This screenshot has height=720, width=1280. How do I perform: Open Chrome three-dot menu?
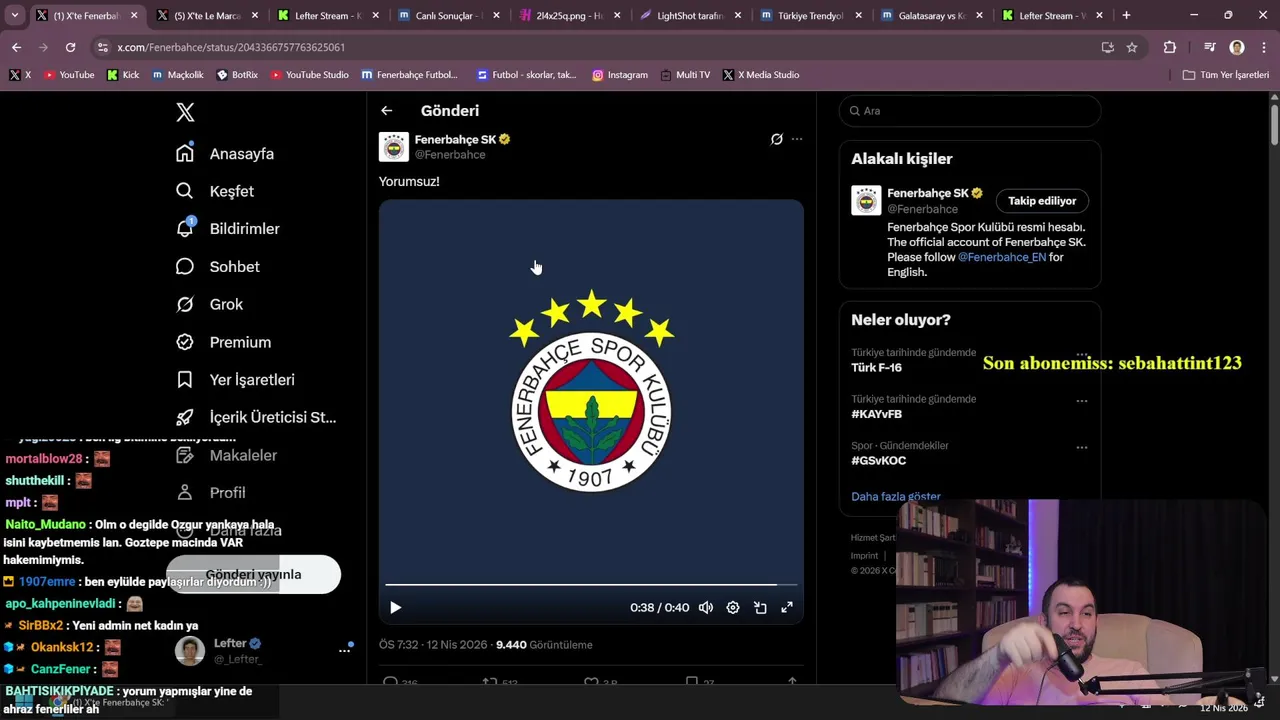click(1263, 47)
